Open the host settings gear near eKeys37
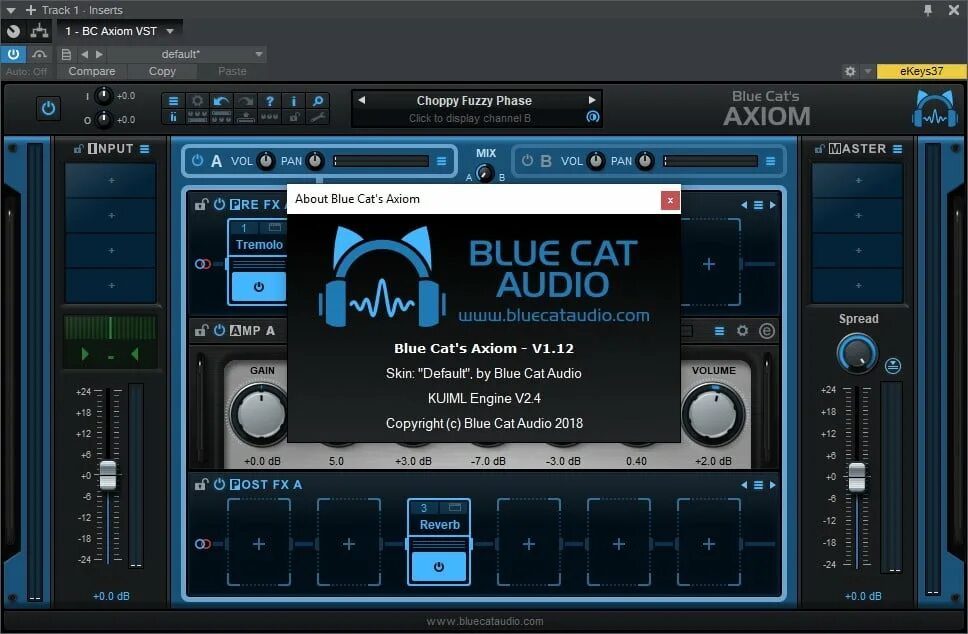Screen dimensions: 968x634 click(850, 72)
